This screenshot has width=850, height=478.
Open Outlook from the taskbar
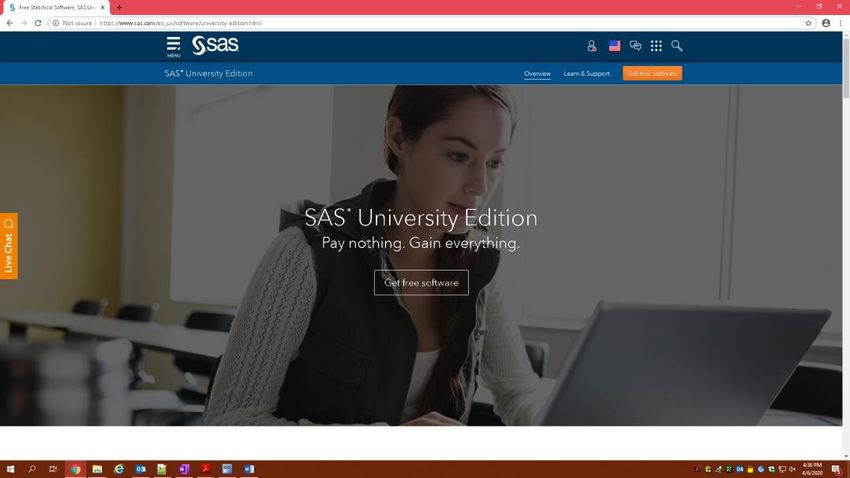(x=140, y=469)
